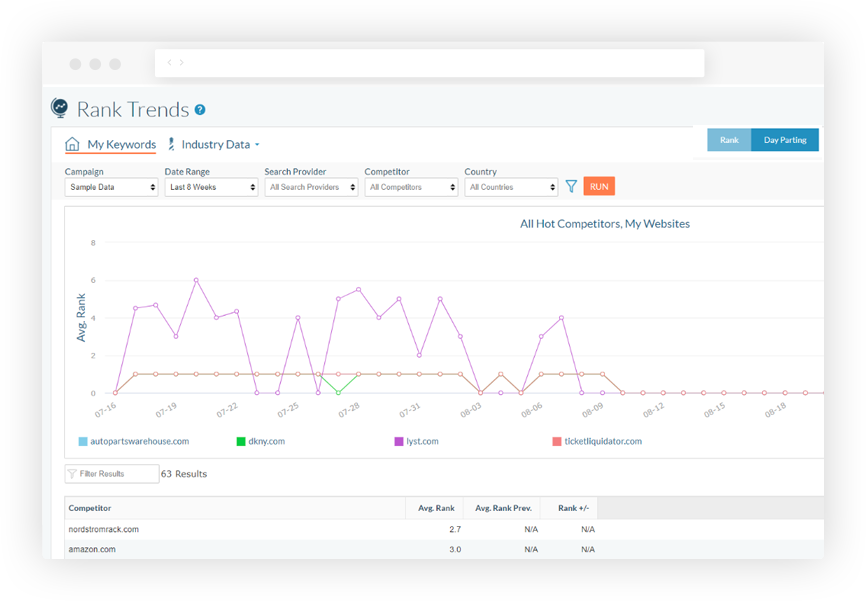Click the My Keywords home icon

[x=72, y=144]
